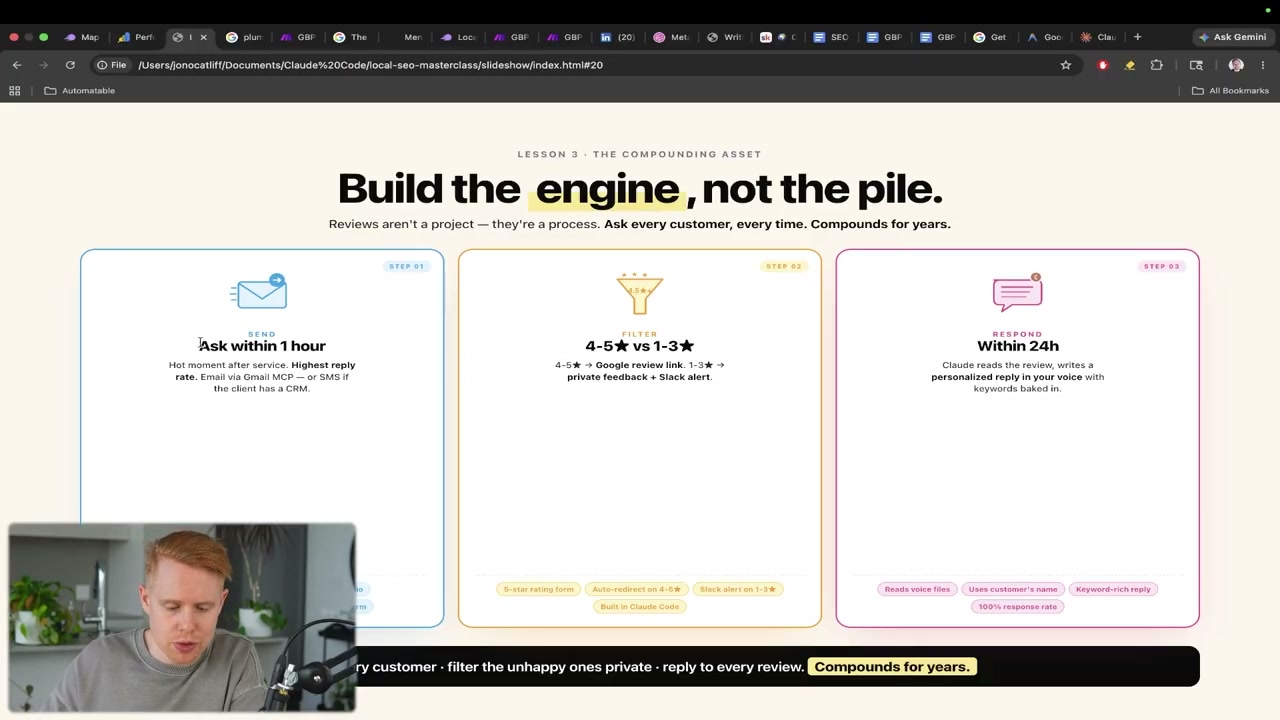Open the All Bookmarks folder

click(1231, 91)
